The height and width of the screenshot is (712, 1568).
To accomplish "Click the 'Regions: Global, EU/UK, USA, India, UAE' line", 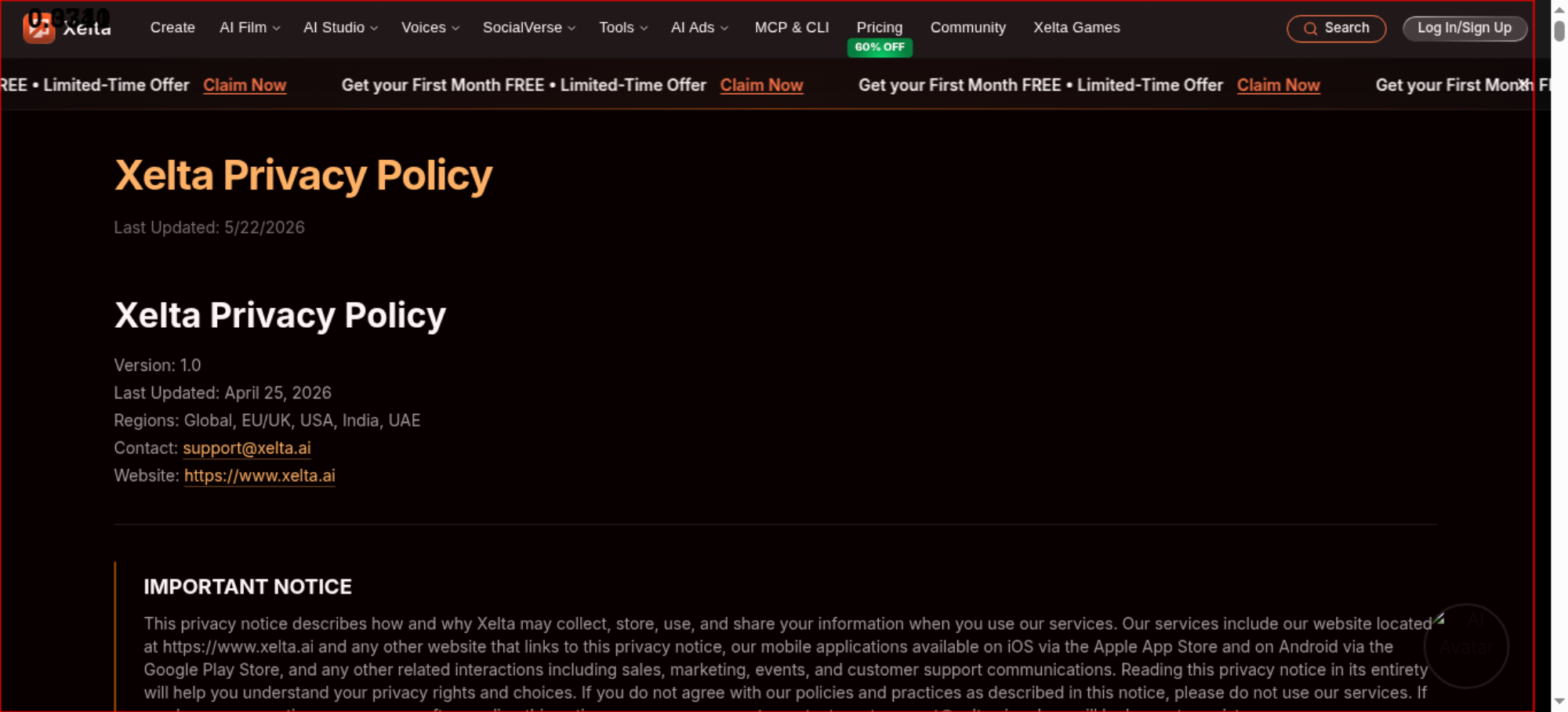I will (x=267, y=420).
